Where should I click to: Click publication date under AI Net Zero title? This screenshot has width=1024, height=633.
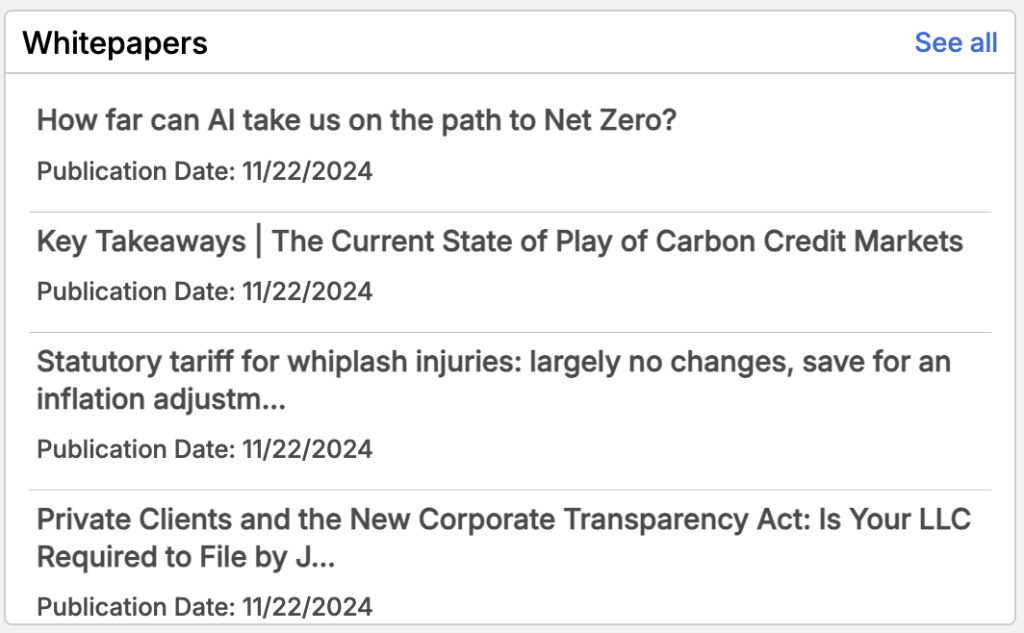tap(205, 171)
